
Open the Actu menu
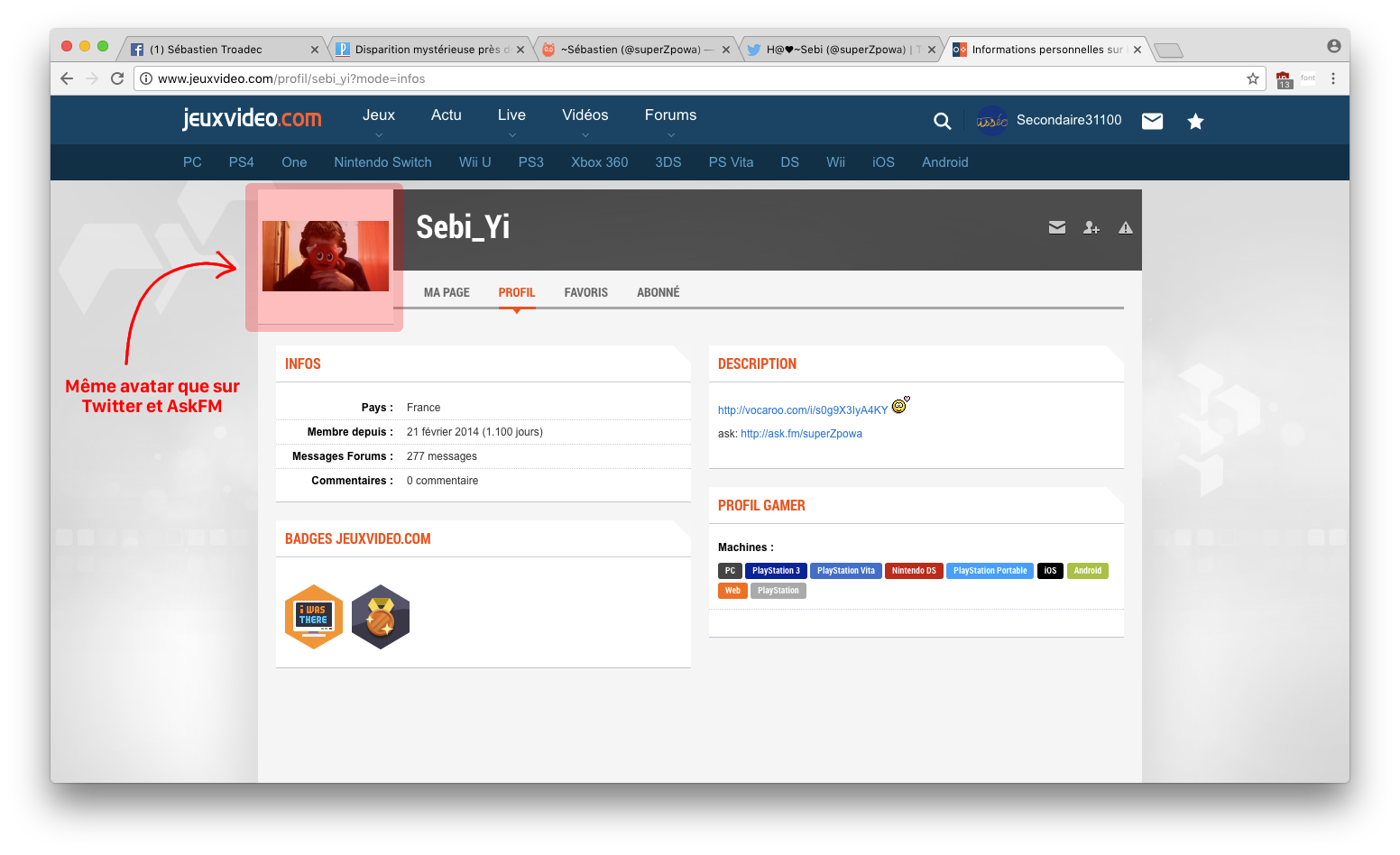447,115
